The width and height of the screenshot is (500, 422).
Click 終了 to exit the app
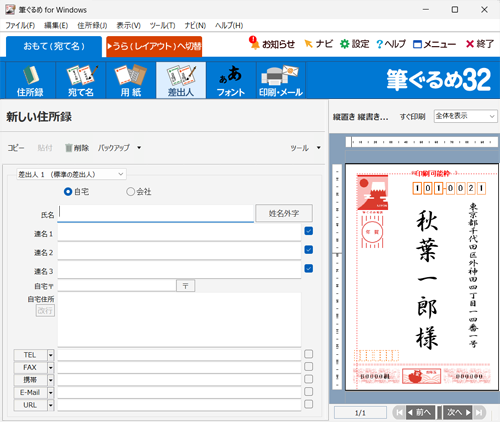(480, 44)
